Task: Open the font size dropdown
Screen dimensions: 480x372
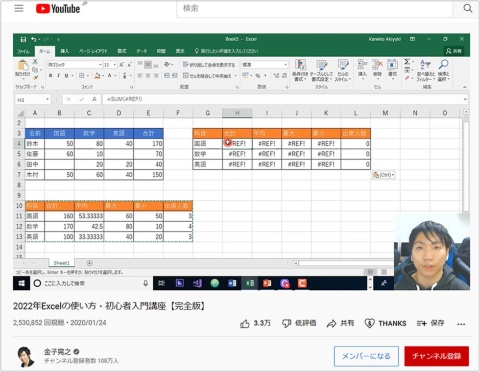Action: (115, 65)
